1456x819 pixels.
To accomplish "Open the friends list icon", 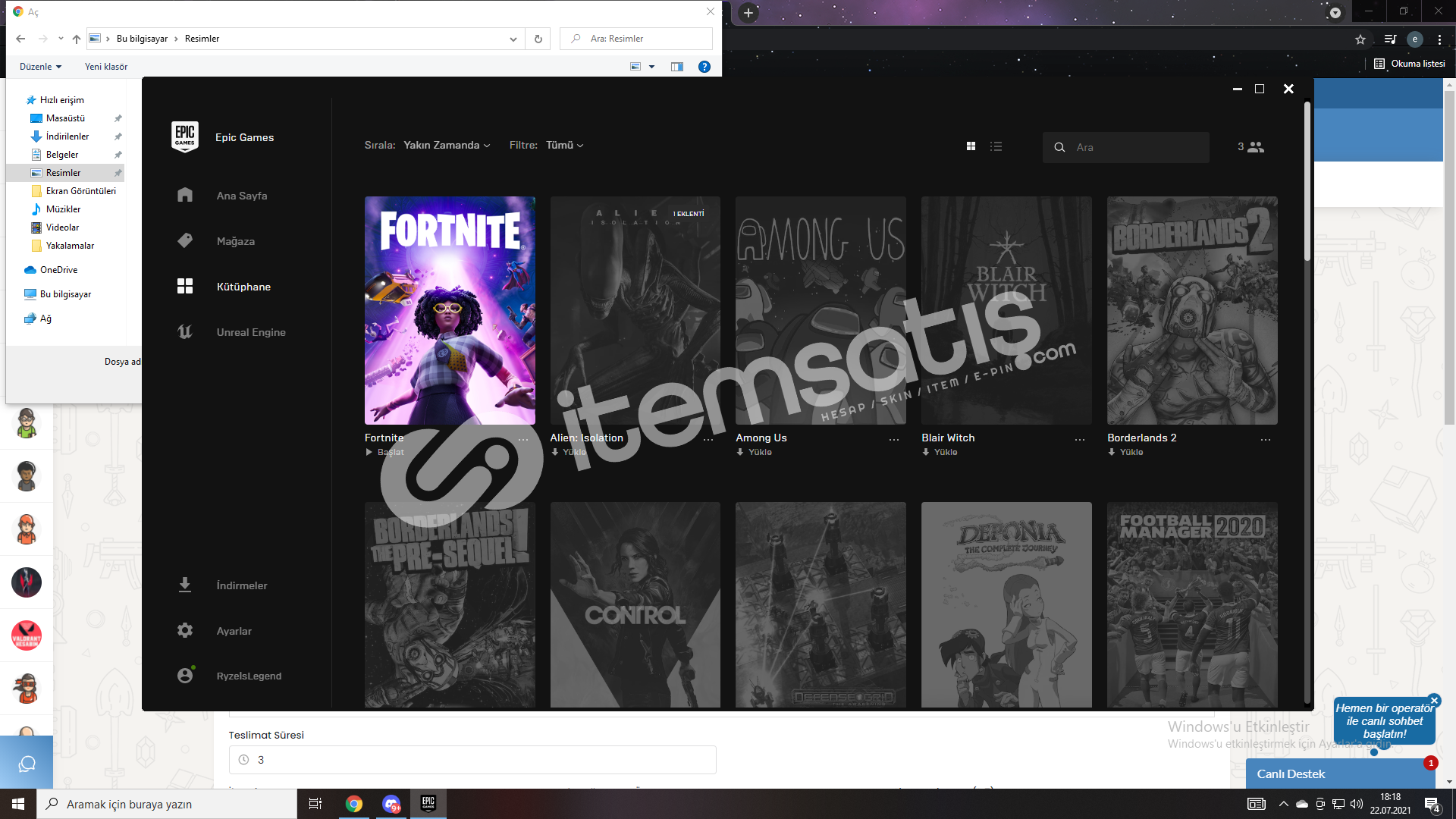I will pyautogui.click(x=1256, y=147).
